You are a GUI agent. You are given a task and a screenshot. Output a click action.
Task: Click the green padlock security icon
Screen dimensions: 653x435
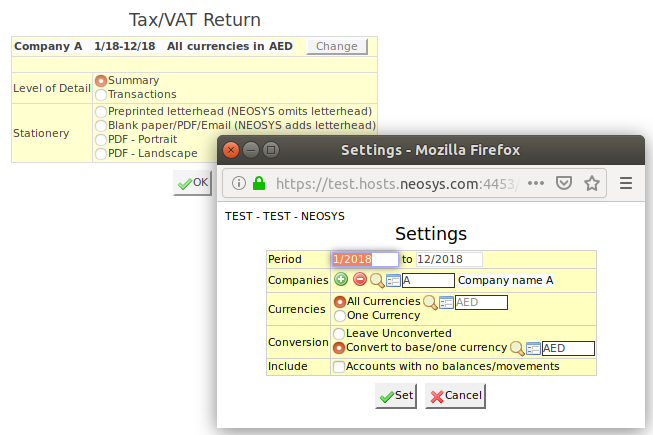(x=259, y=183)
